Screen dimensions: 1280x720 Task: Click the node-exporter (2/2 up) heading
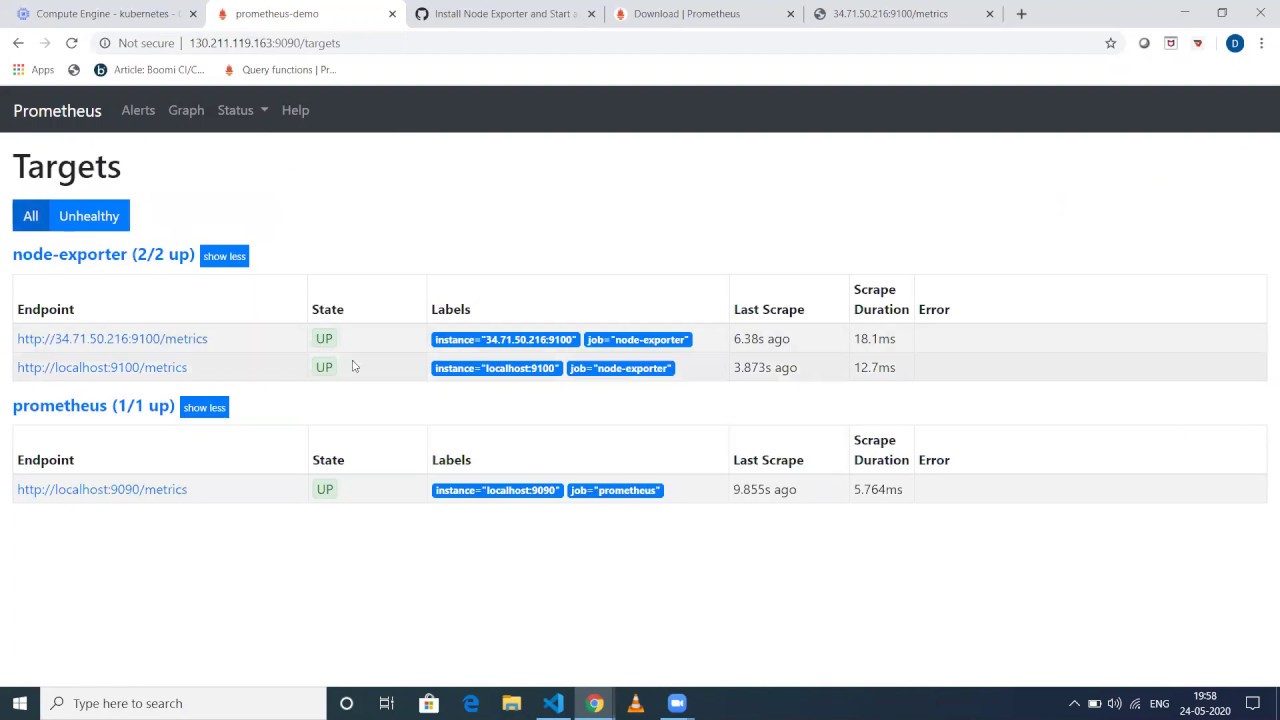[x=104, y=255]
